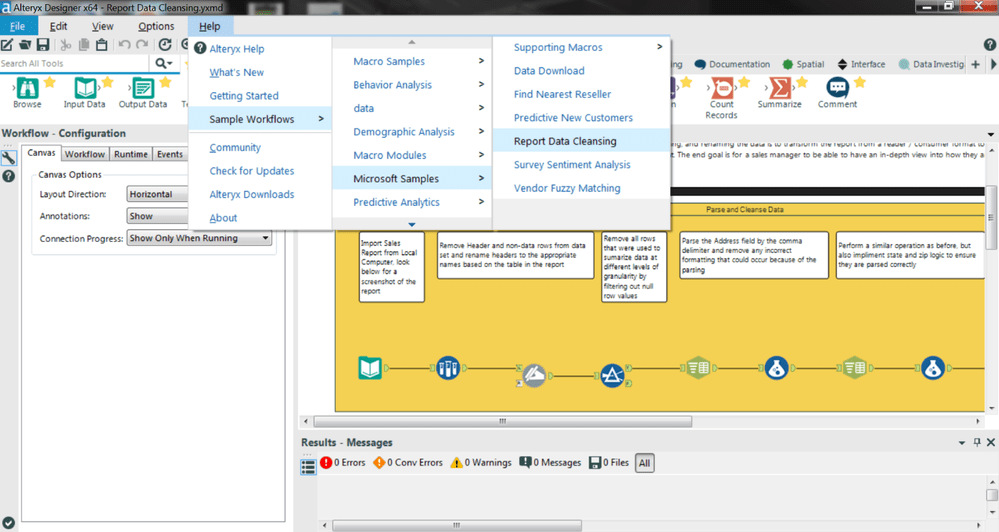Toggle the 0 Errors filter in Results
This screenshot has width=999, height=532.
click(x=343, y=463)
